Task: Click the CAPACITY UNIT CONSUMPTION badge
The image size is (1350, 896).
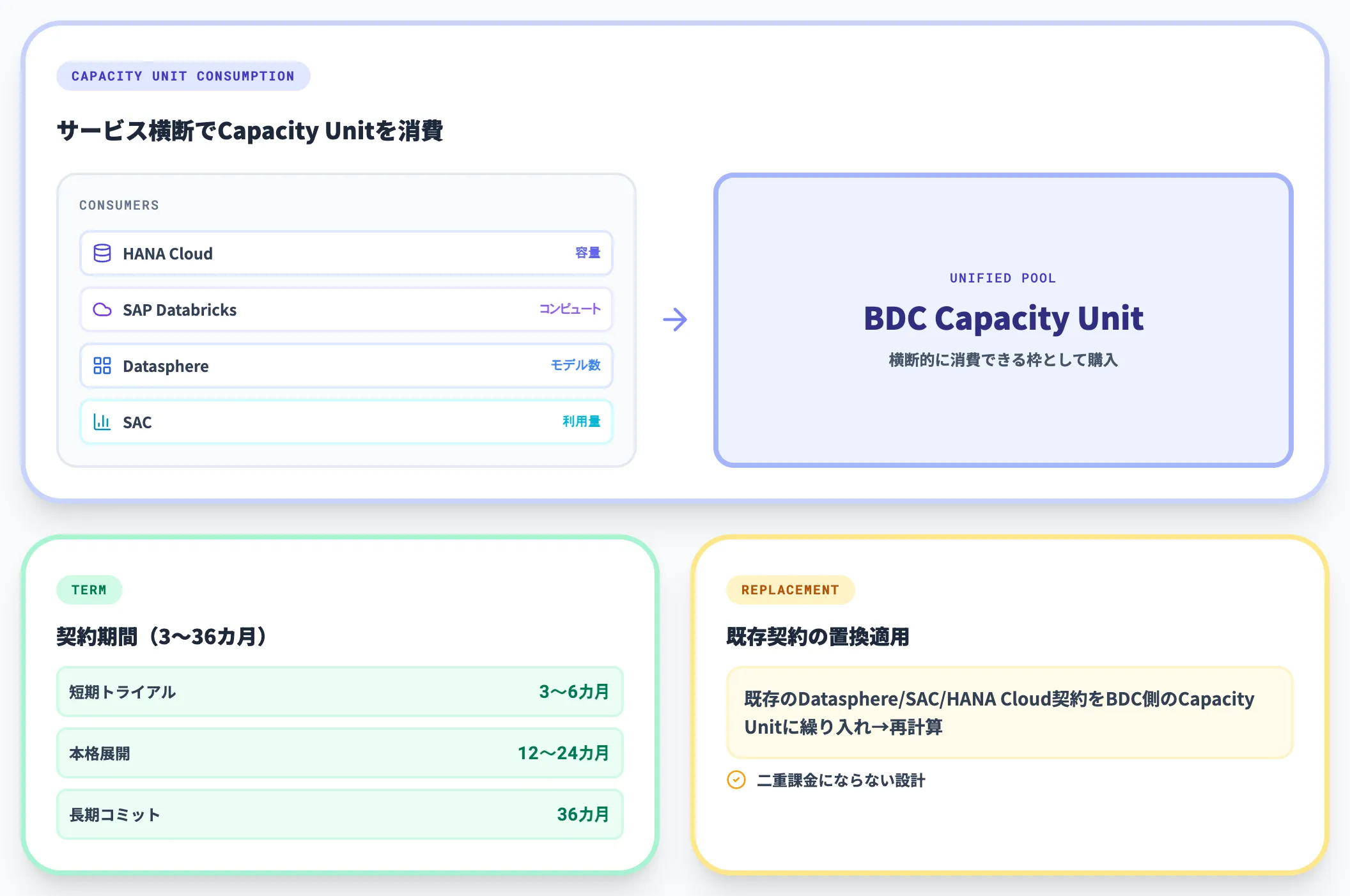Action: click(x=183, y=76)
